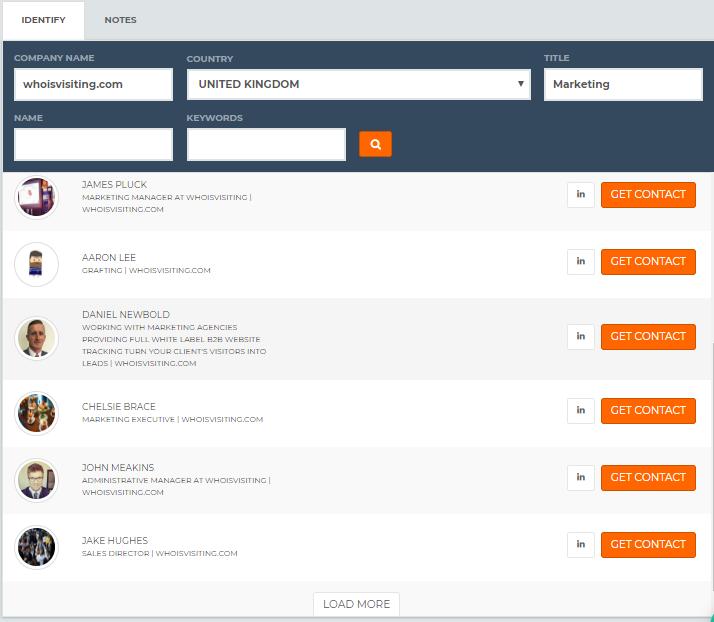Select the name James Pluck
Viewport: 714px width, 622px height.
click(114, 184)
